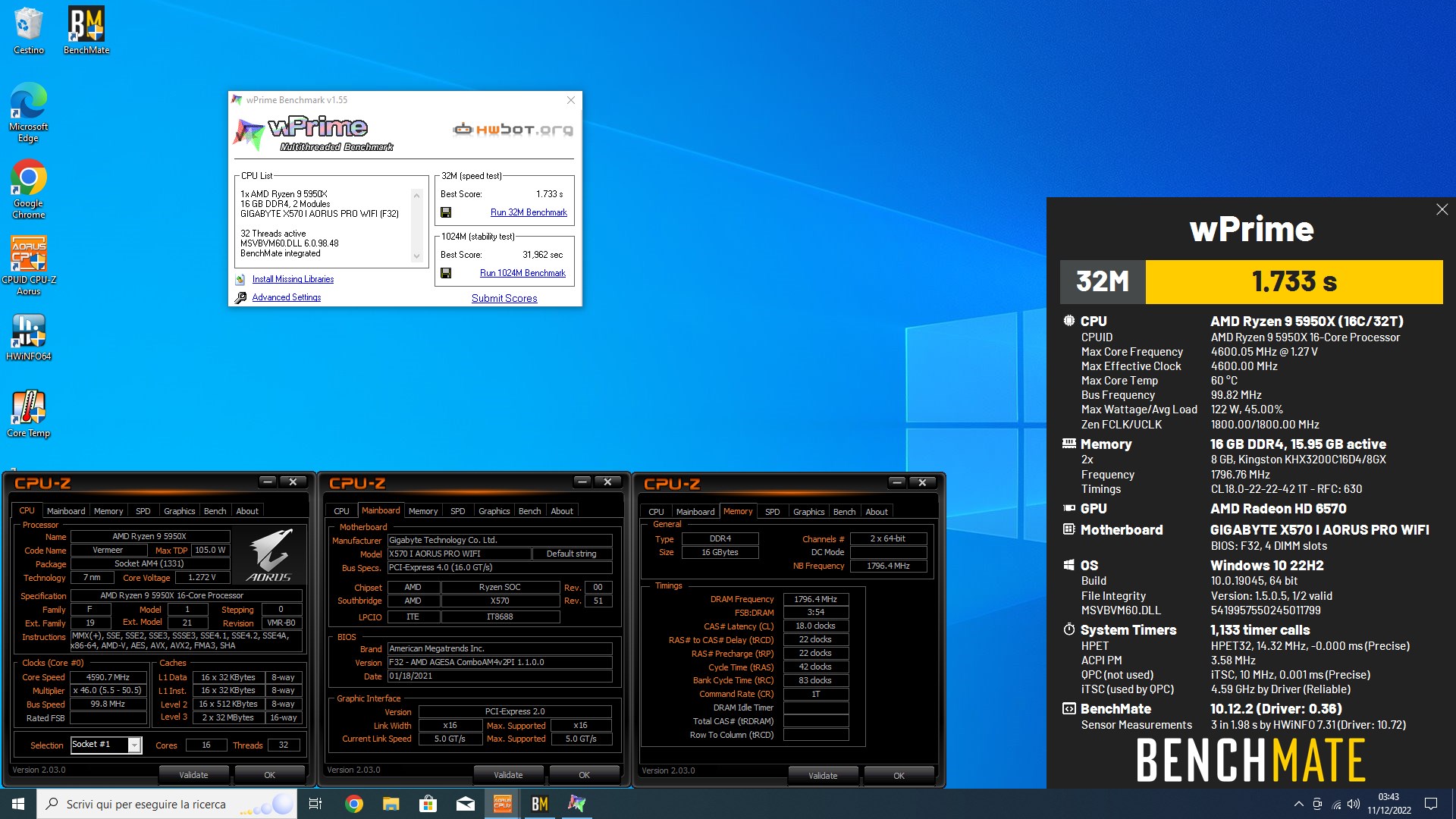Click Install Missing Libraries link

coord(293,279)
